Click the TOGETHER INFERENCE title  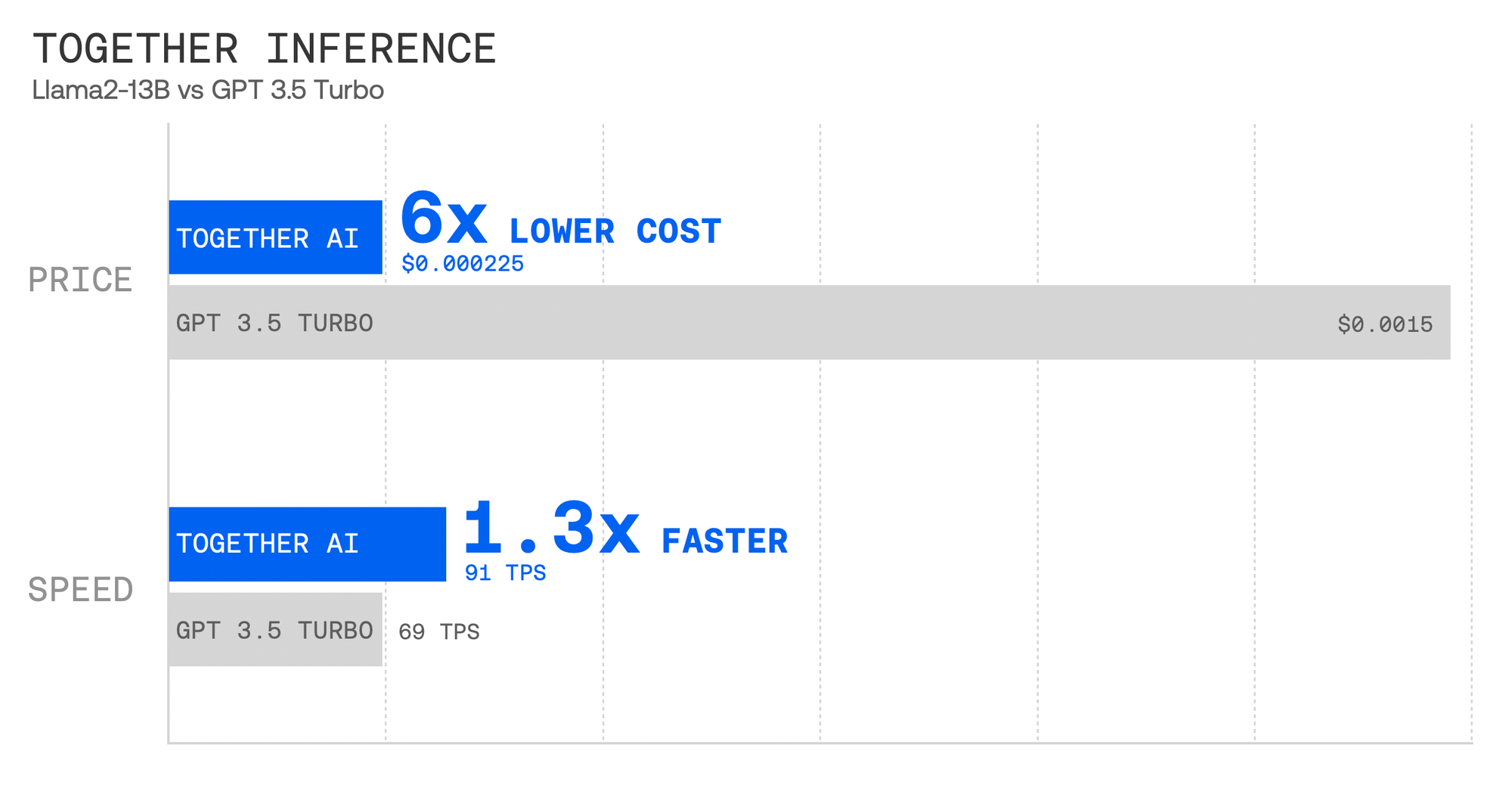[x=264, y=49]
